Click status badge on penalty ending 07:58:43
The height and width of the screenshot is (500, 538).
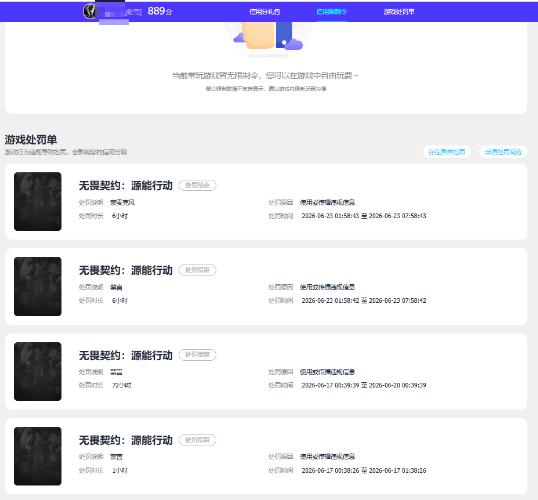pyautogui.click(x=197, y=185)
